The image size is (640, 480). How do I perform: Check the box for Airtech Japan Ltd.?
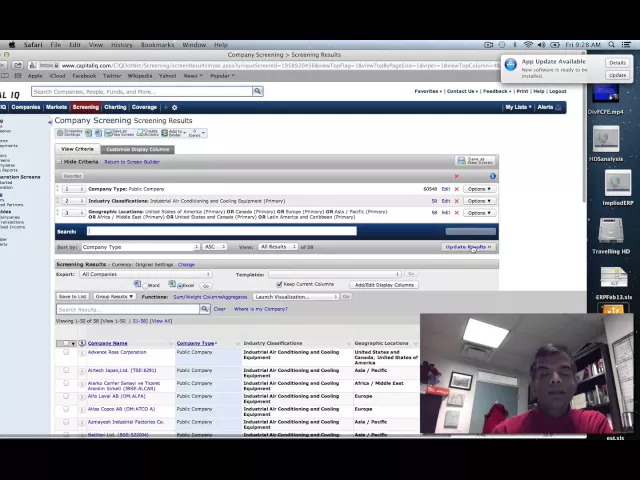pyautogui.click(x=66, y=370)
